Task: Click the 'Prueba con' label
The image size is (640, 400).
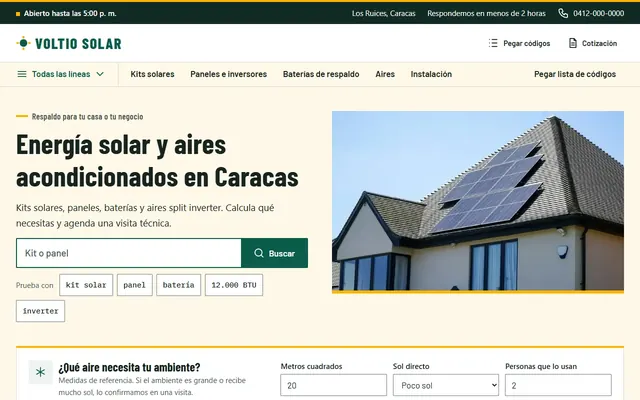Action: tap(35, 285)
